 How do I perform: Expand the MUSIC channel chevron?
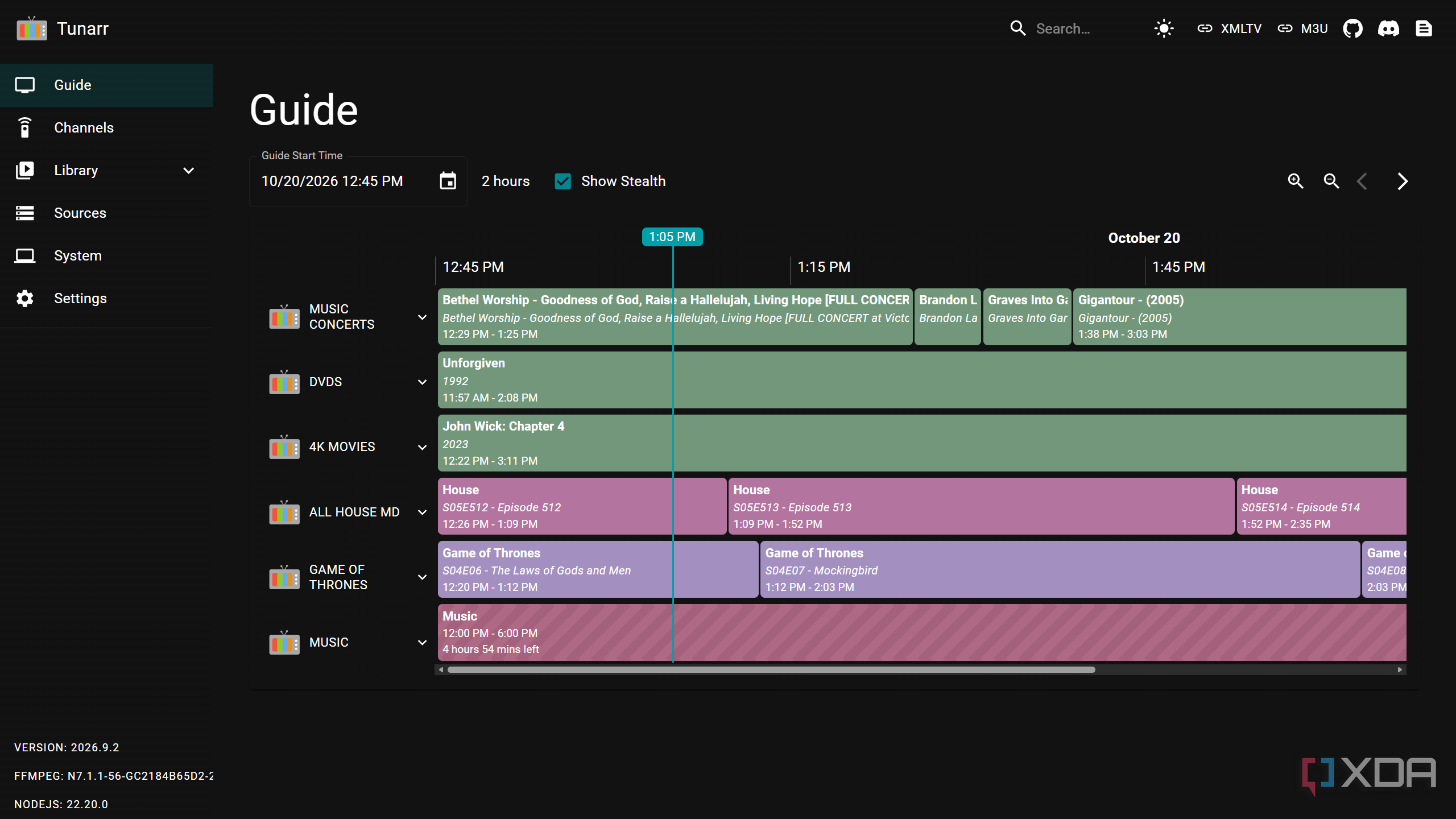tap(422, 643)
